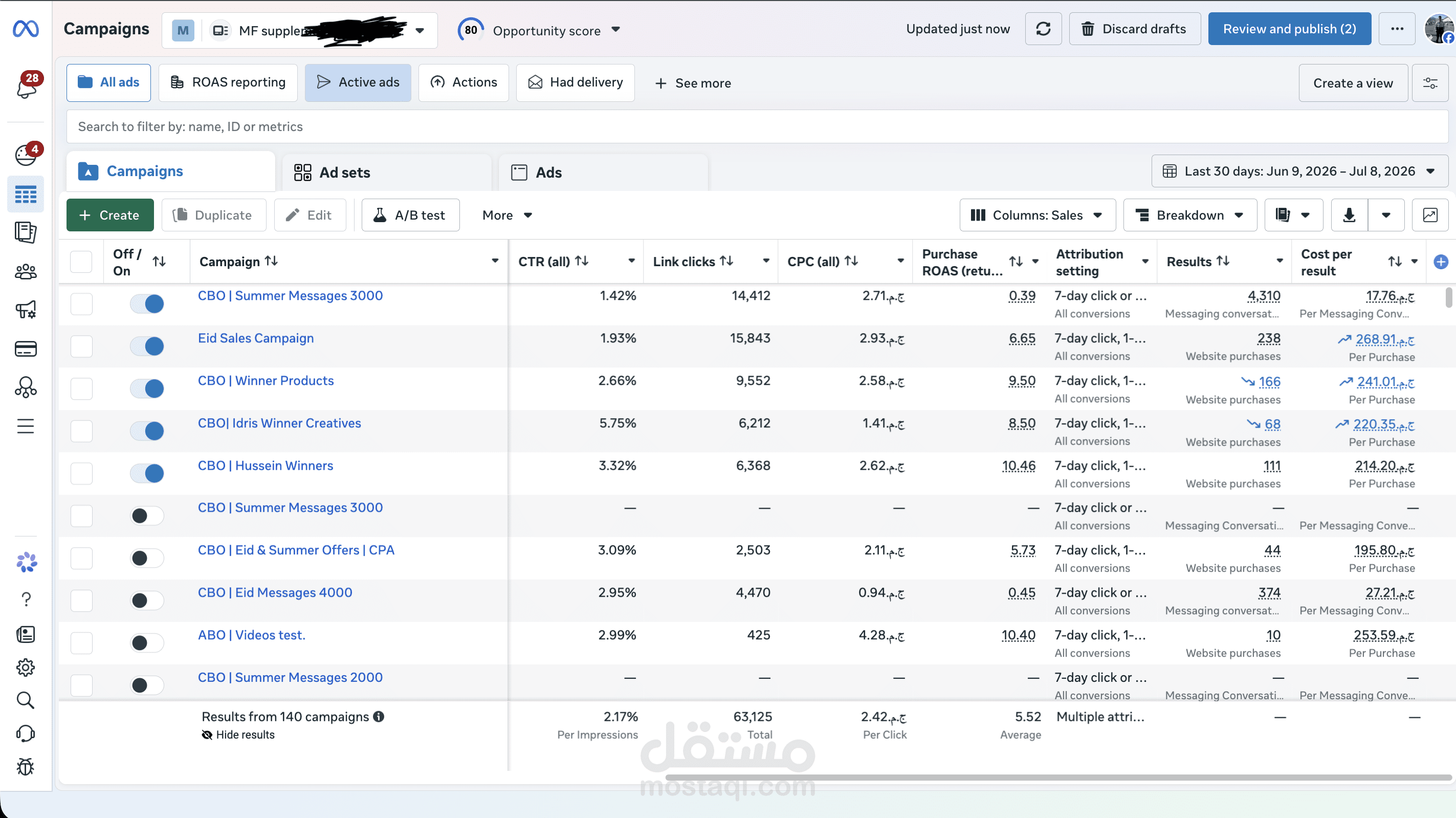Image resolution: width=1456 pixels, height=818 pixels.
Task: Turn on ABO | Videos test toggle
Action: pyautogui.click(x=147, y=643)
